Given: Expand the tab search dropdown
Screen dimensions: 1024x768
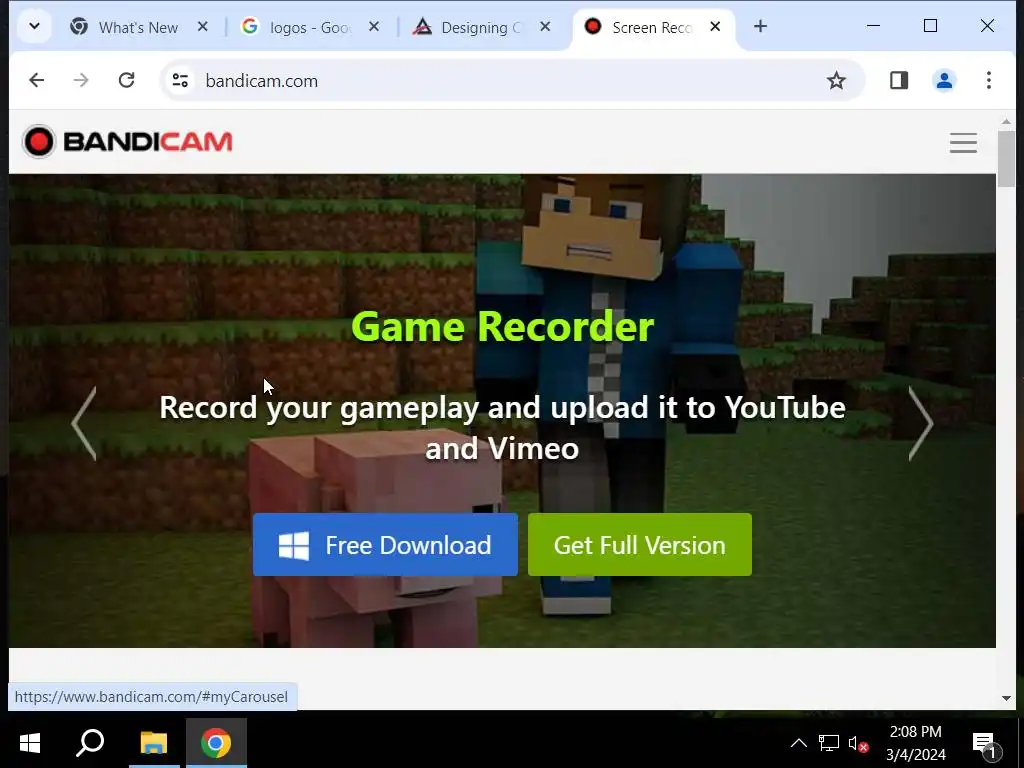Looking at the screenshot, I should tap(35, 27).
